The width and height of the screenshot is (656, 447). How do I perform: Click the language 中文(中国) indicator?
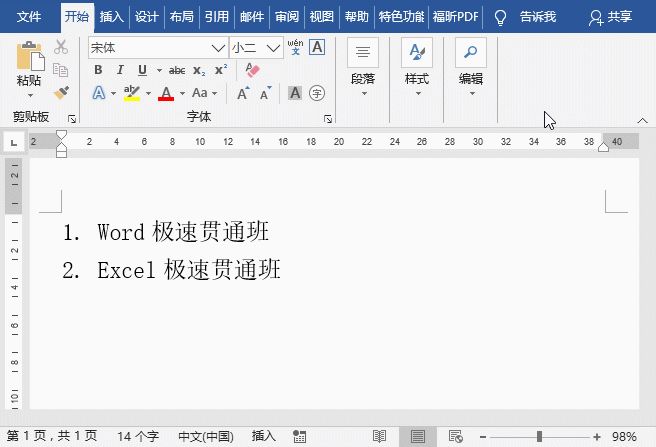pos(206,437)
